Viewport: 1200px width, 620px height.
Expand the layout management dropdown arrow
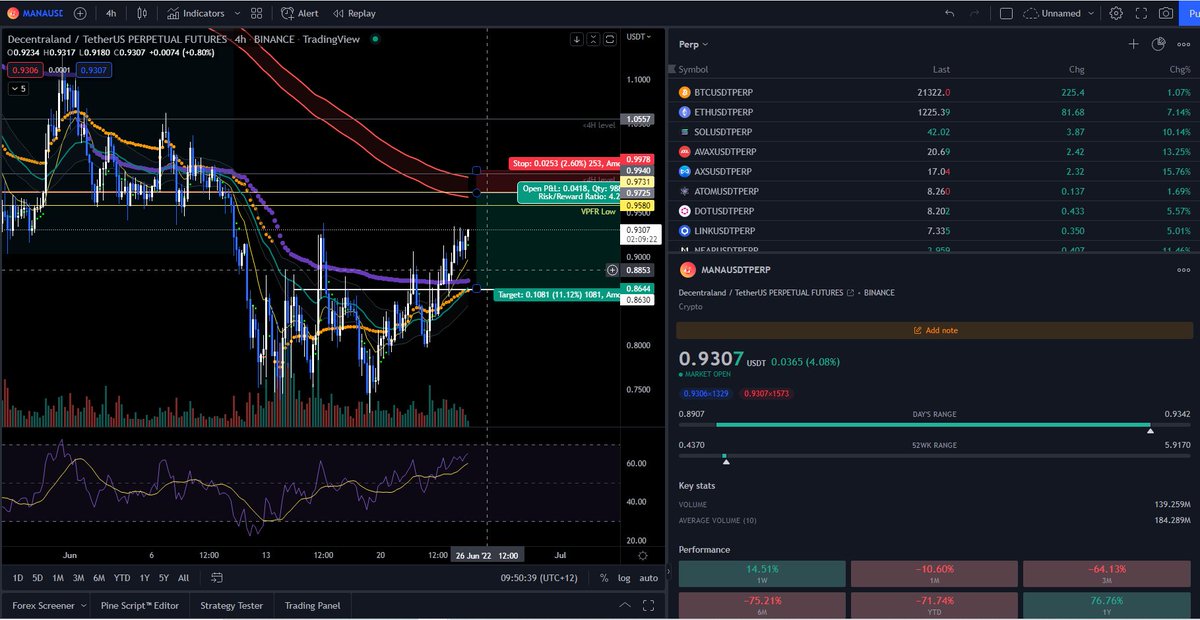tap(1091, 14)
